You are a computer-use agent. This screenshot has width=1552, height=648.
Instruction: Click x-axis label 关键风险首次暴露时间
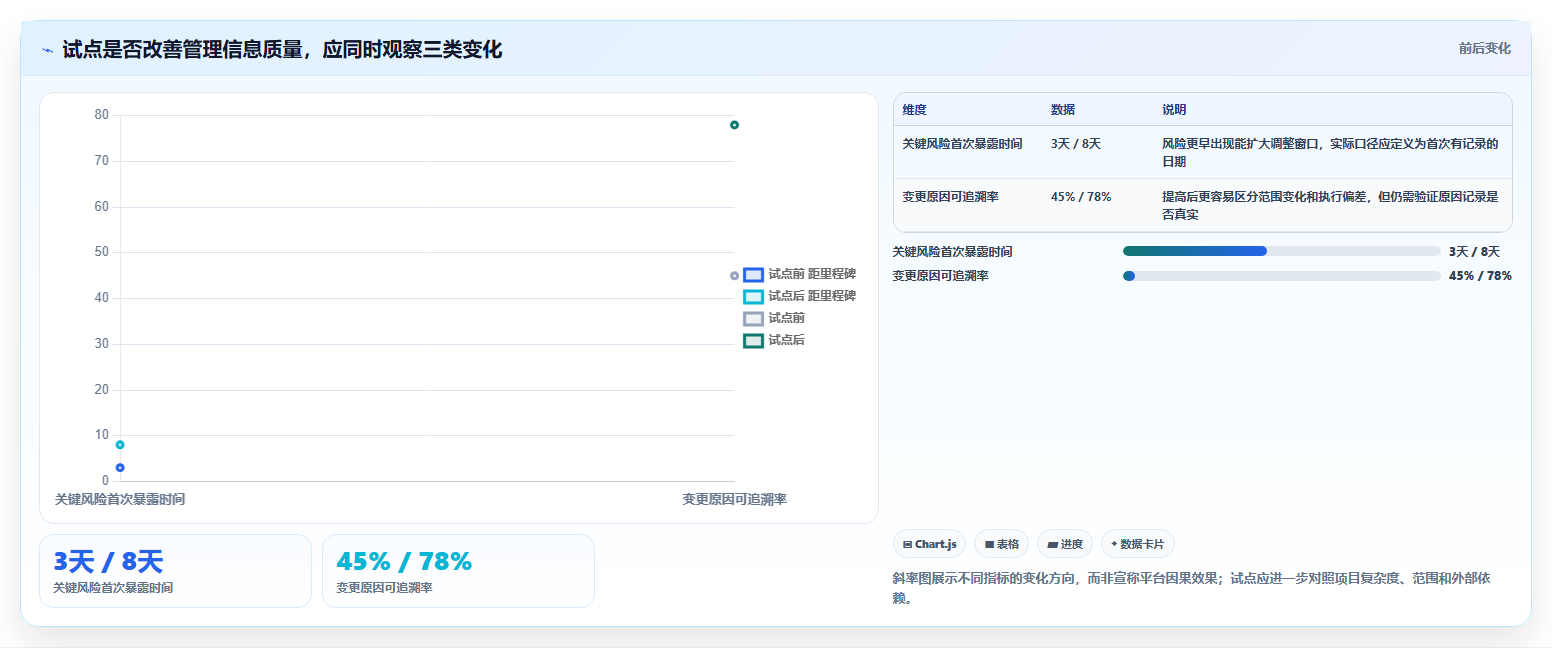[x=120, y=498]
